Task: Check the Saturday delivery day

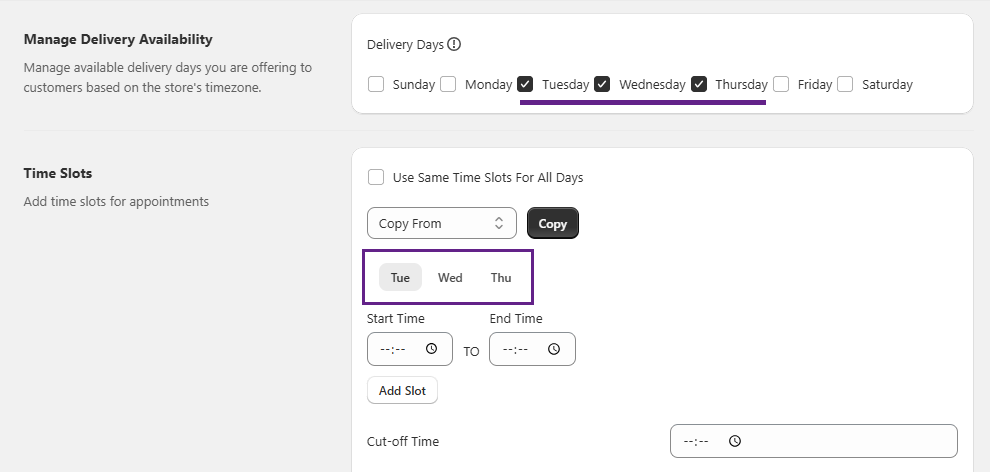Action: point(845,84)
